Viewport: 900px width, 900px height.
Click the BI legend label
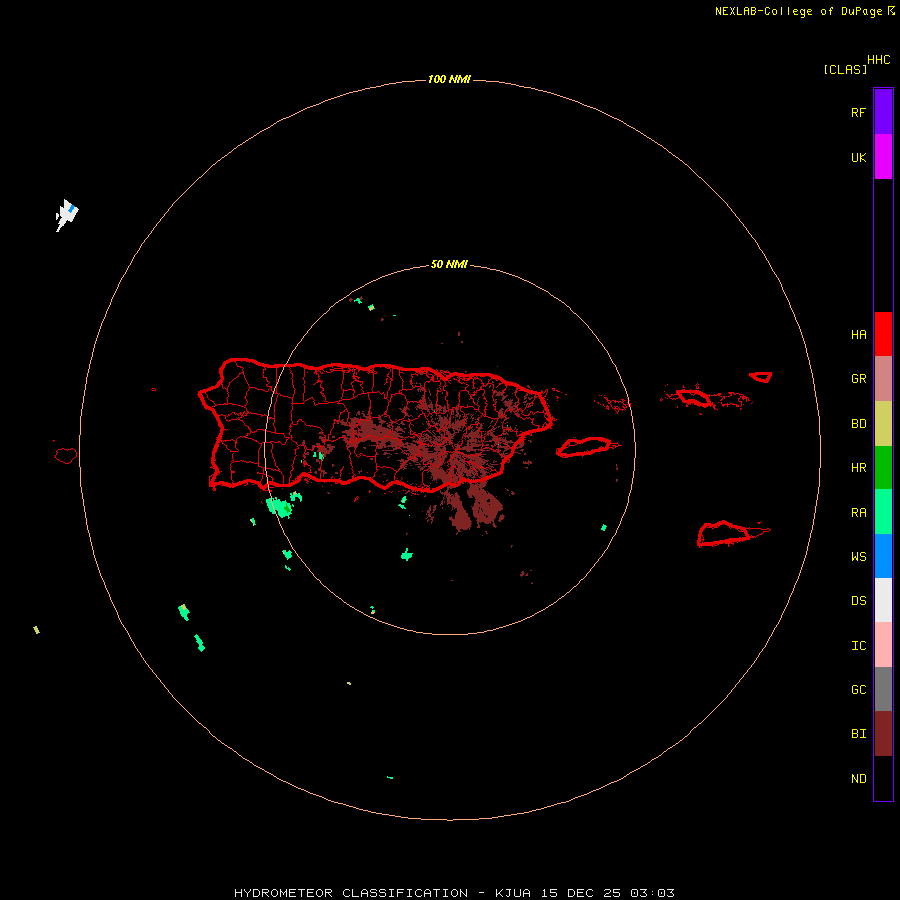pos(858,734)
